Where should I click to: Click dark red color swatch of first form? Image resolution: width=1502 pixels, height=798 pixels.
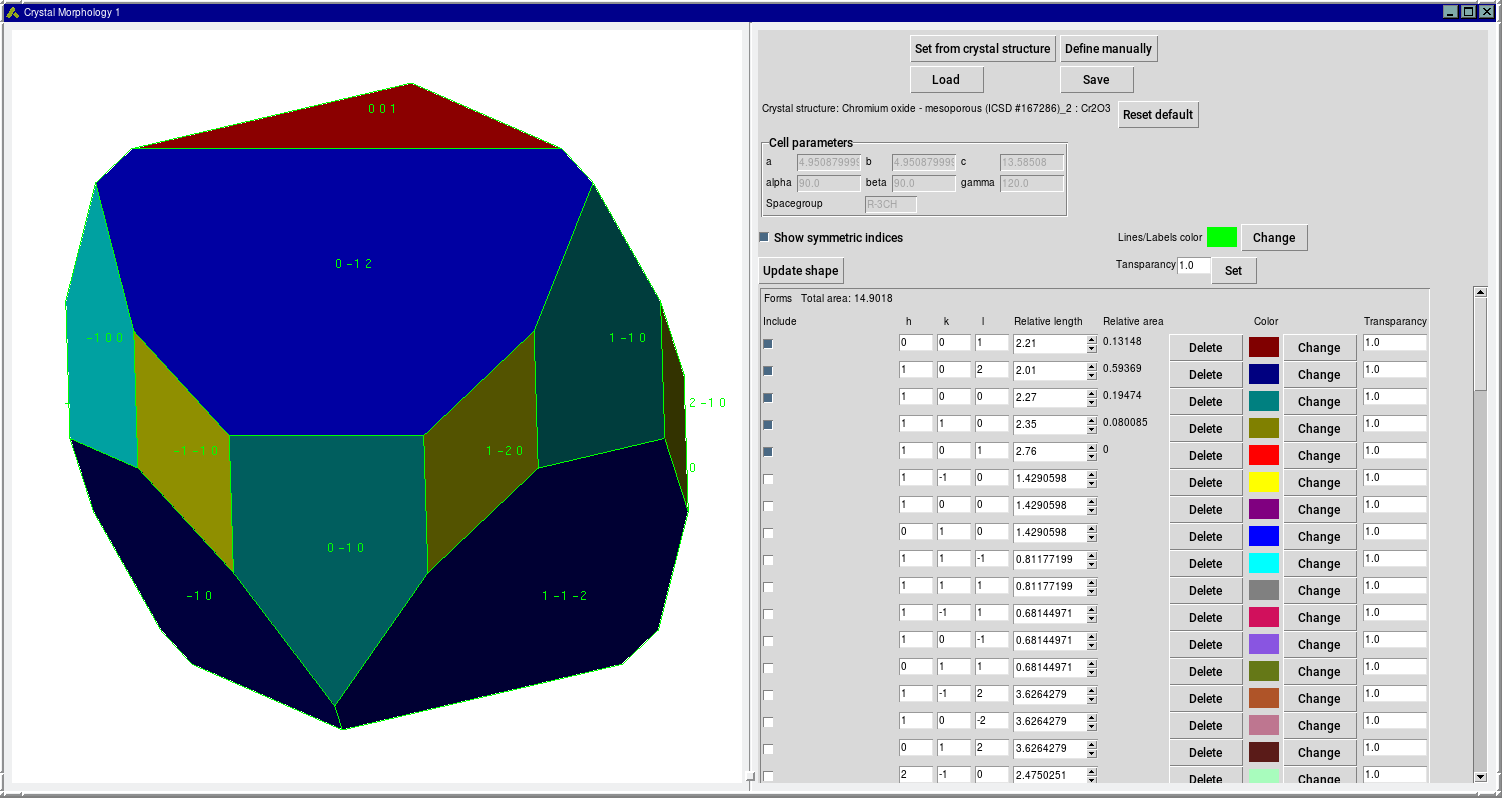click(x=1263, y=347)
